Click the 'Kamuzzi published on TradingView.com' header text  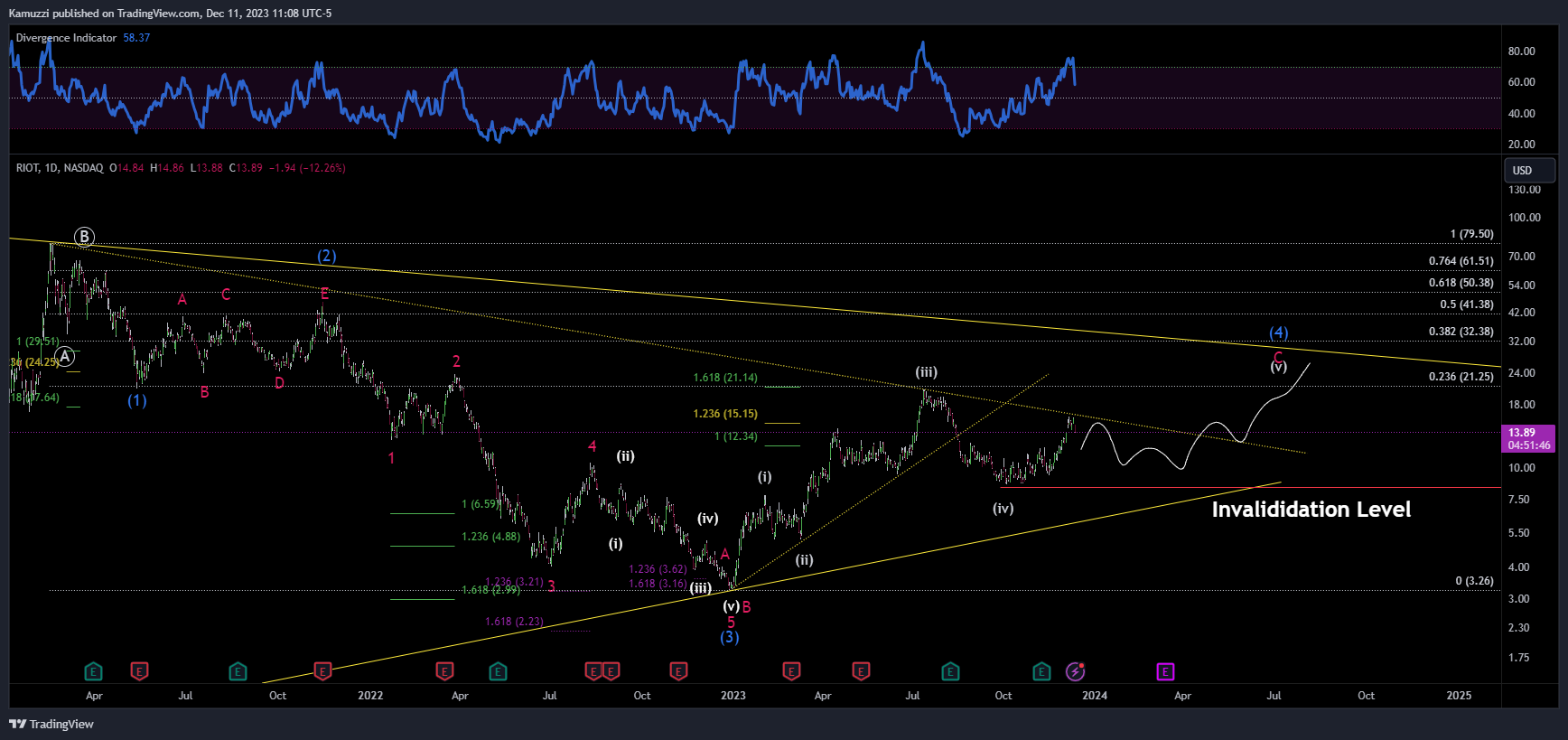(x=106, y=14)
